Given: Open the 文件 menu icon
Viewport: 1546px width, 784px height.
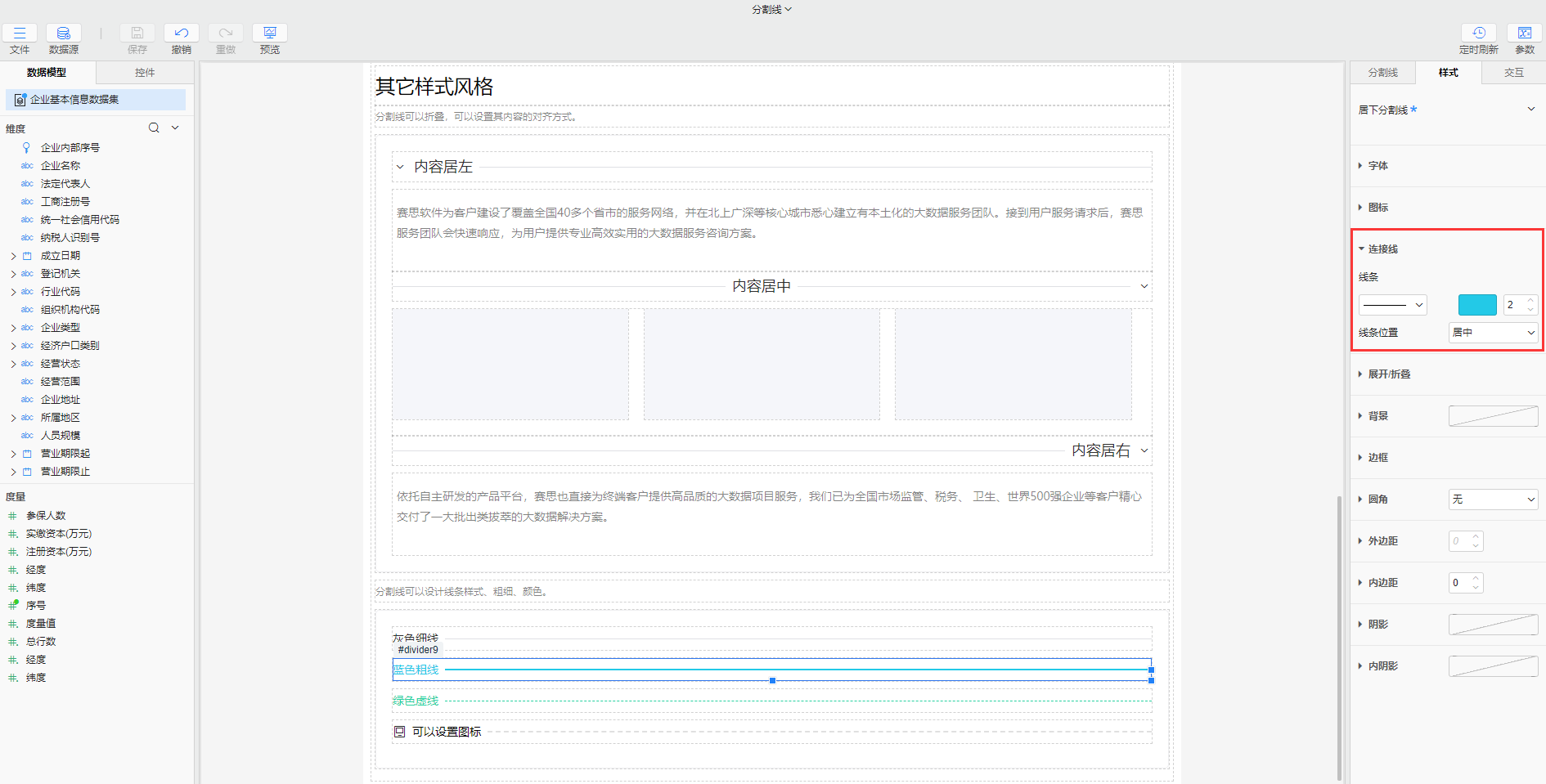Looking at the screenshot, I should tap(20, 33).
